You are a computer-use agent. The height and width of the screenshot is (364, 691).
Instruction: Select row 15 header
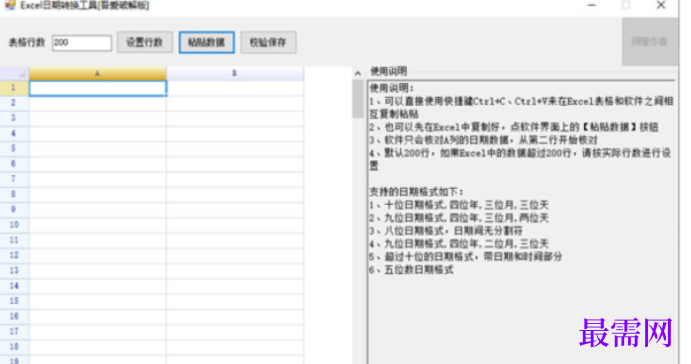coord(14,301)
